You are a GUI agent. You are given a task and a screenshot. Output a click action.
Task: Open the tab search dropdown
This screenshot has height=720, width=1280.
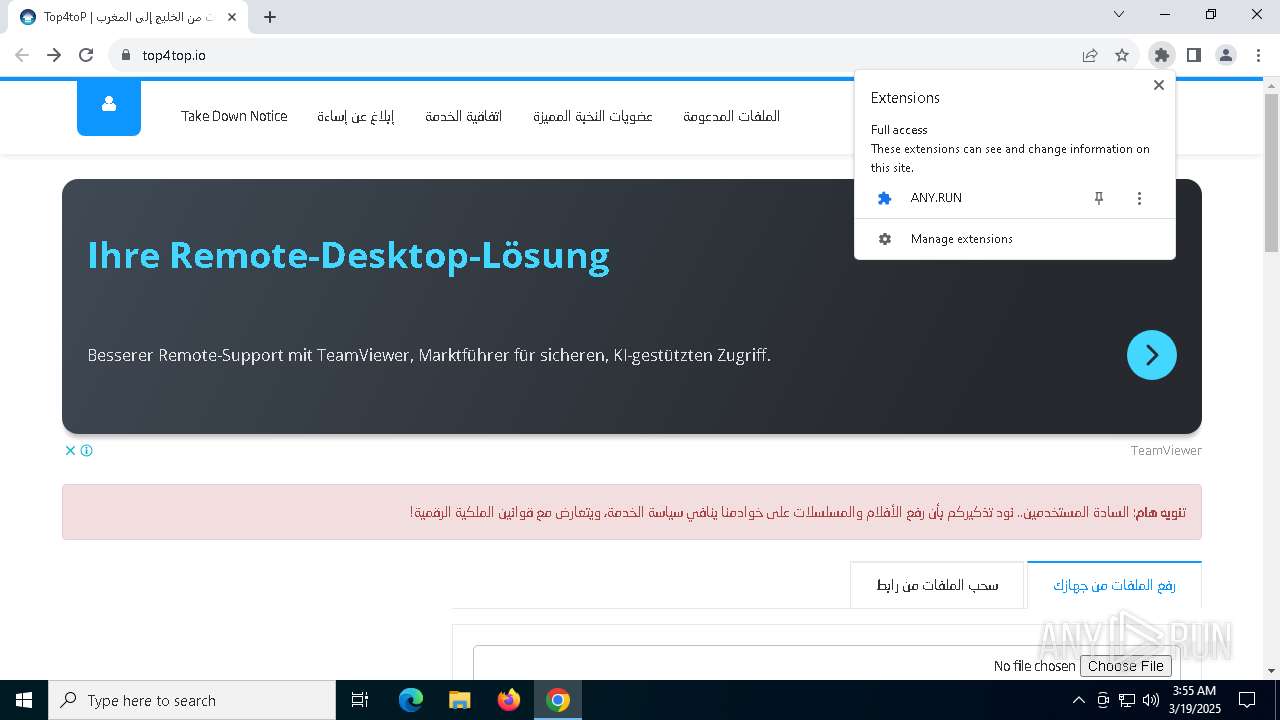pos(1119,14)
